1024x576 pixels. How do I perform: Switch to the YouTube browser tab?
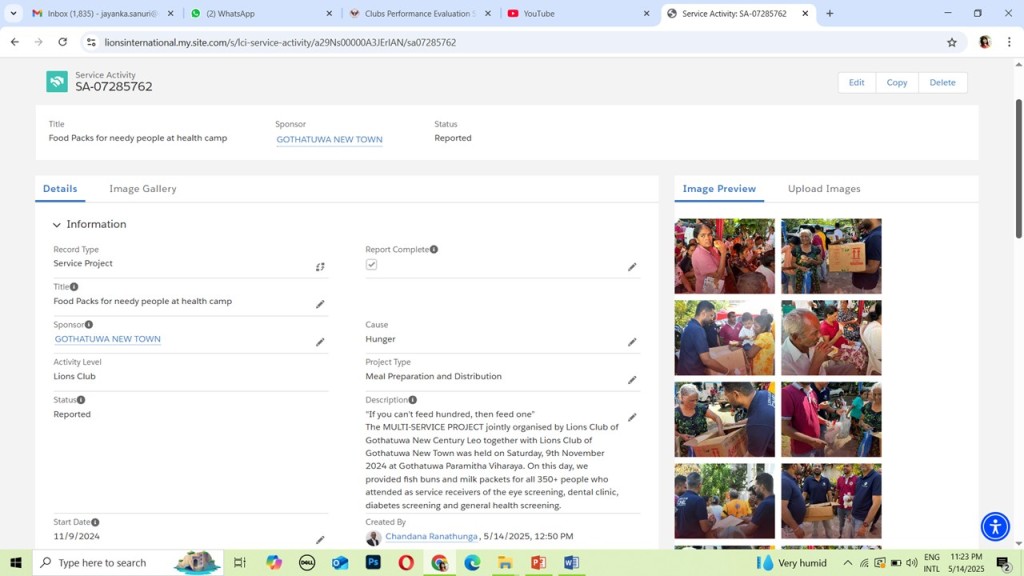point(577,13)
